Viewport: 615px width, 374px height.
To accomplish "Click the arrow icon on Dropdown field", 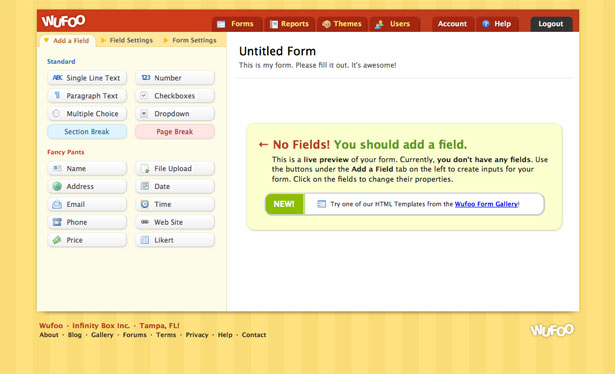I will point(144,114).
